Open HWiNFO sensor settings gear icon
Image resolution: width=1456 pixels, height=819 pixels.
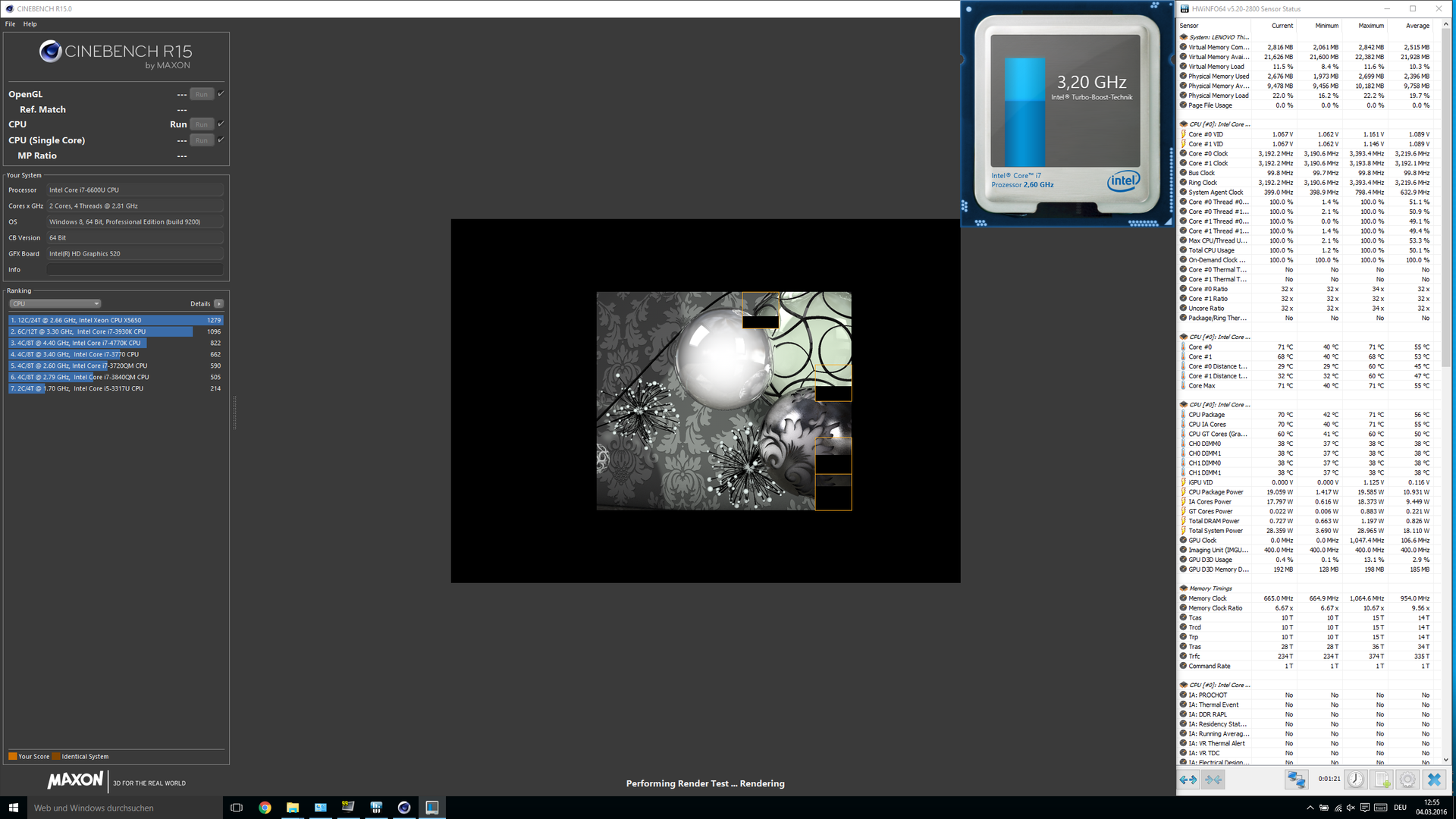click(x=1407, y=779)
